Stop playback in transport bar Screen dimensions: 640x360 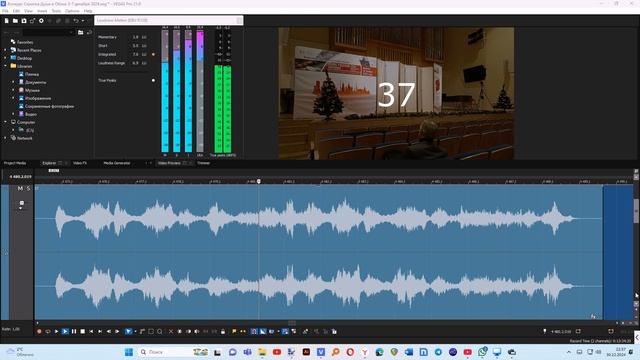pyautogui.click(x=82, y=331)
